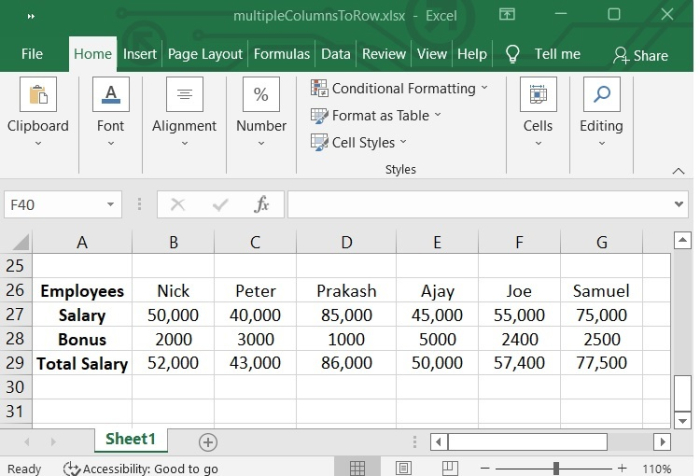Open the Editing search icon
700x476 pixels.
(x=601, y=94)
